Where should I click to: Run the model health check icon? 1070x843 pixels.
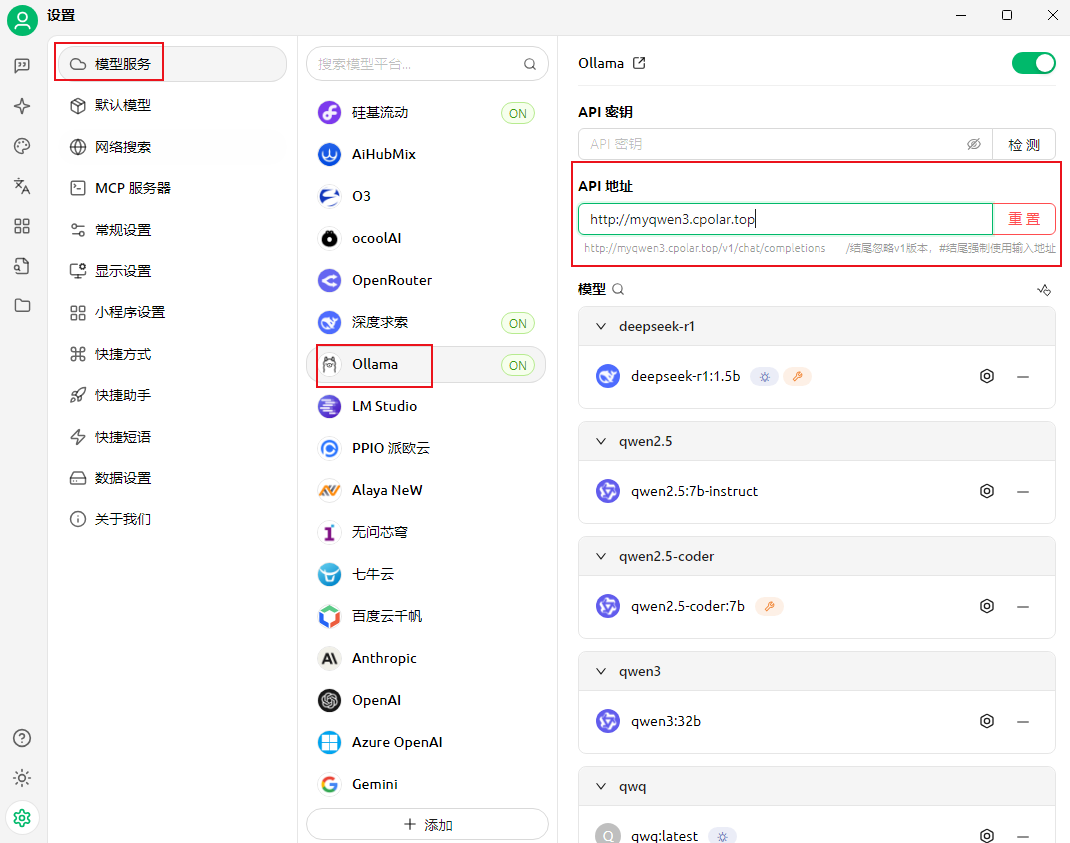(1044, 289)
